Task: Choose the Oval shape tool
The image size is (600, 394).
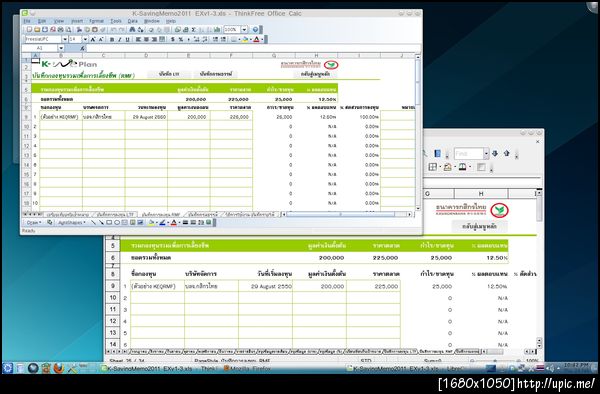Action: pyautogui.click(x=117, y=222)
